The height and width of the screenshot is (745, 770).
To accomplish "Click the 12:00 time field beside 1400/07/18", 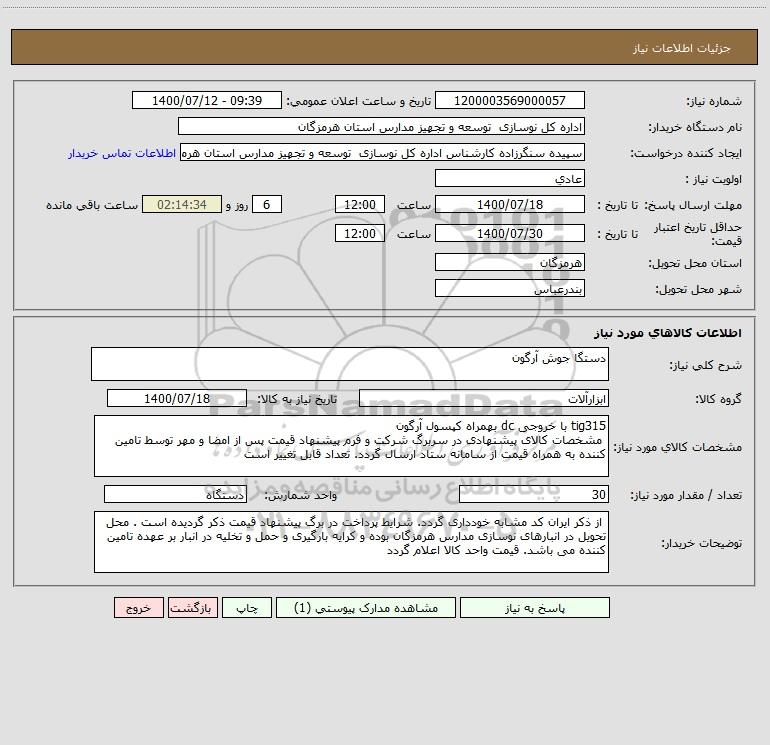I will 359,204.
